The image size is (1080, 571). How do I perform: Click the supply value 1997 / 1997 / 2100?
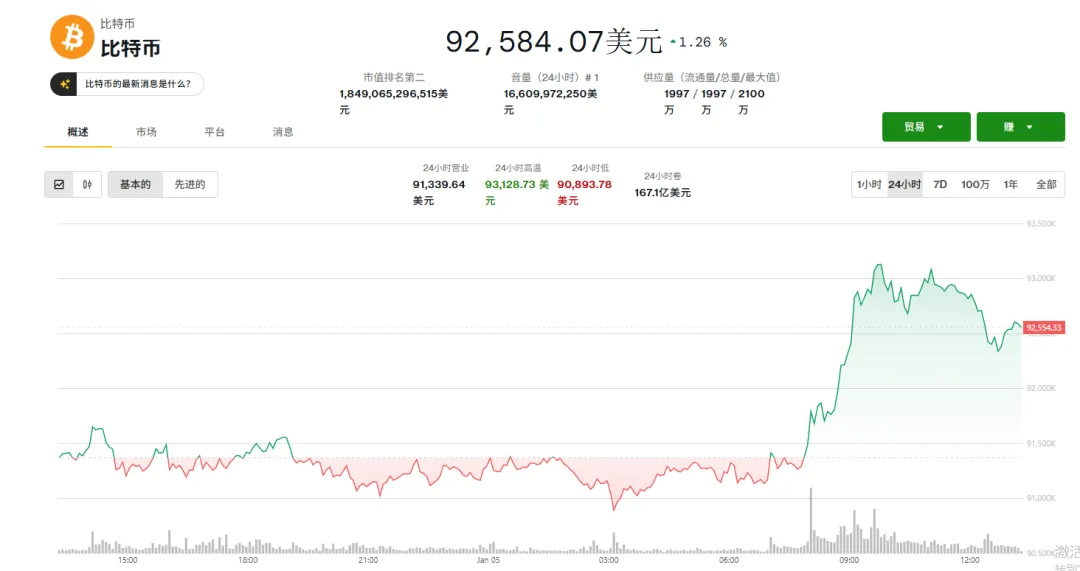pyautogui.click(x=714, y=101)
